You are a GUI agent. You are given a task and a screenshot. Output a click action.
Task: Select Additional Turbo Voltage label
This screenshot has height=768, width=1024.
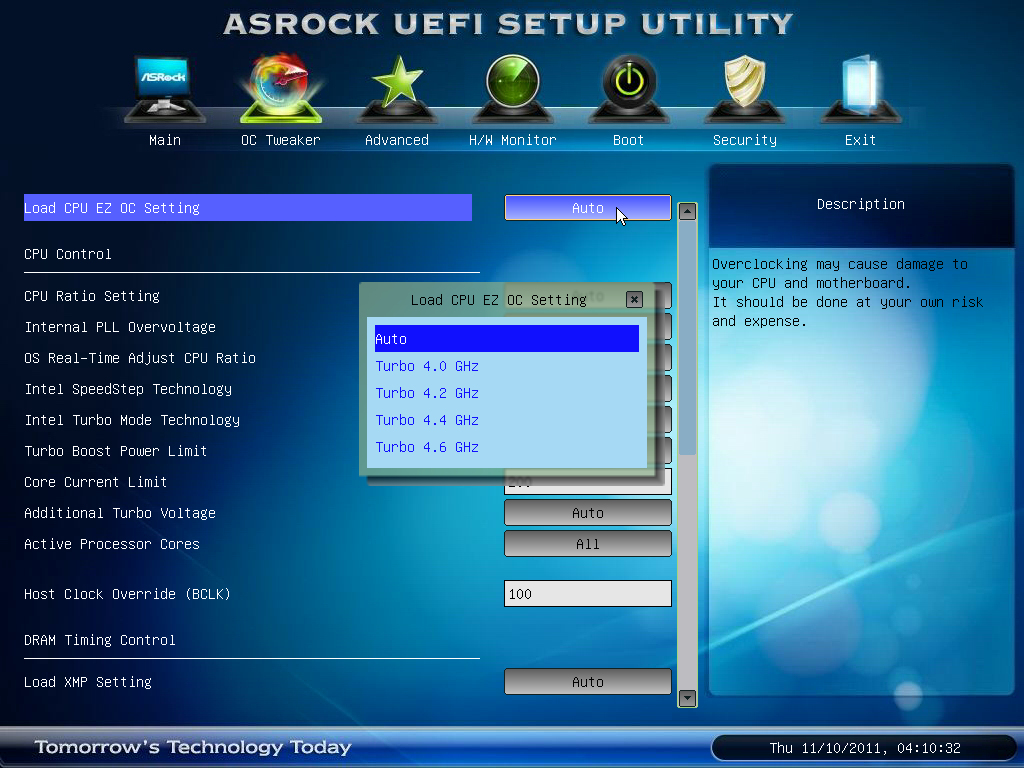pos(120,513)
